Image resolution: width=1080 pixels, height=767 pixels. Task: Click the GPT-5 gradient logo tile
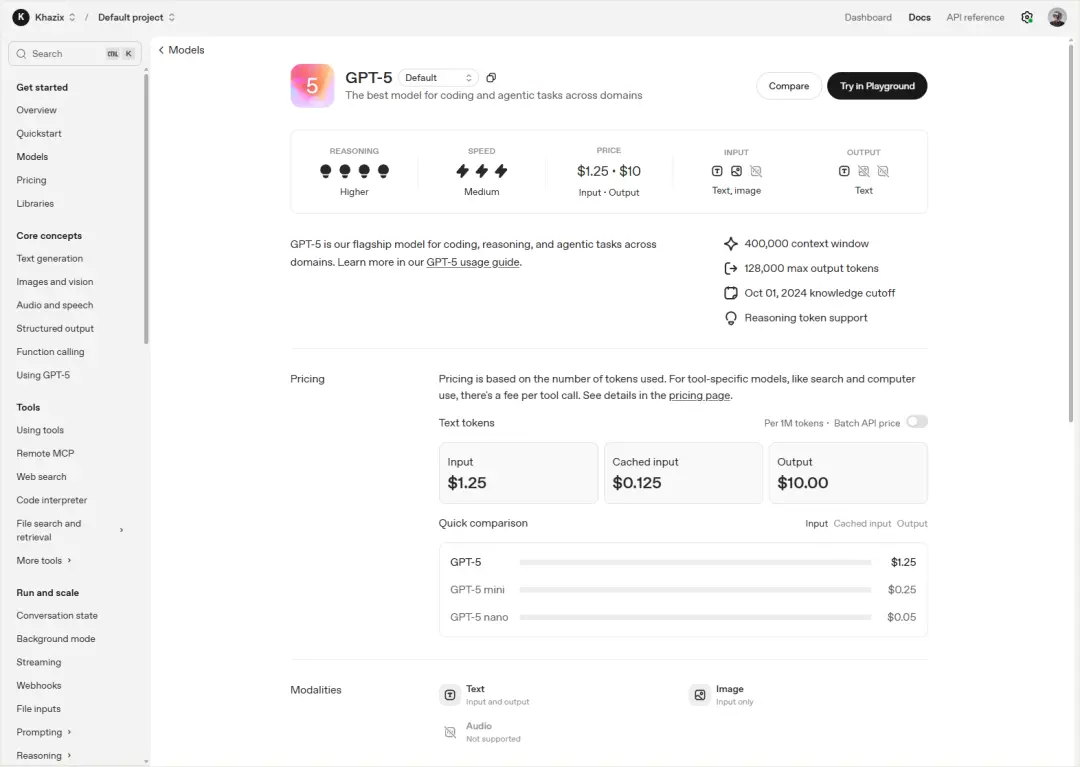312,85
